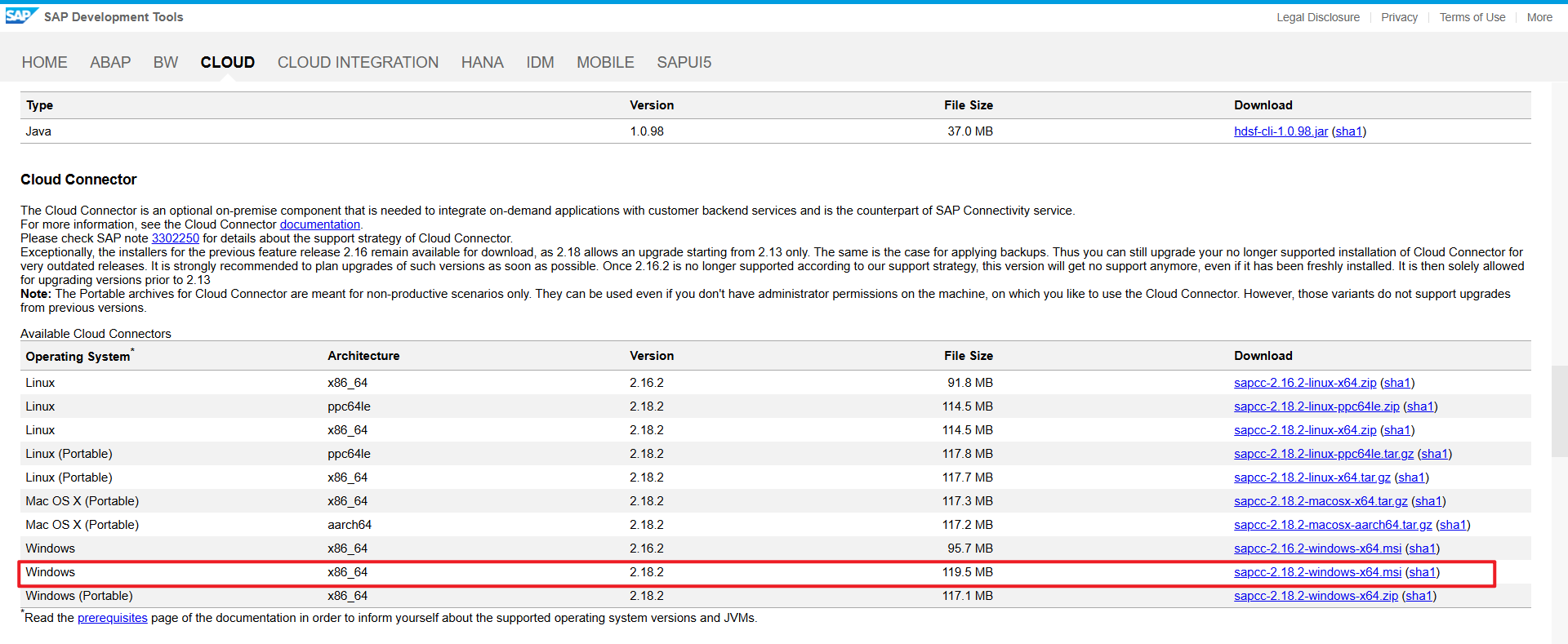
Task: Download sapcc-2.18.2-macosx-x64.tar.gz
Action: 1321,501
